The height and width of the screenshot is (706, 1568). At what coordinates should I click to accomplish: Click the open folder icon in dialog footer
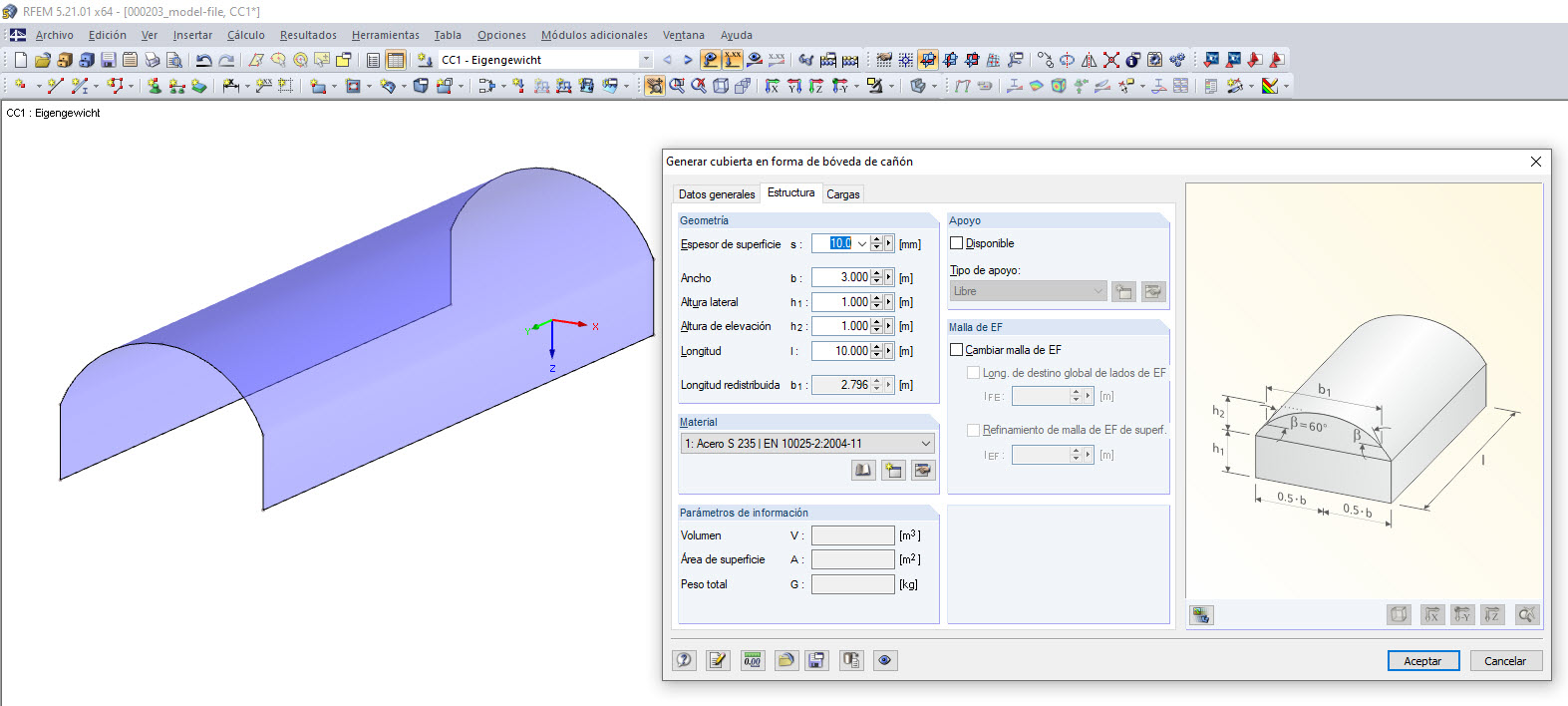[x=786, y=660]
